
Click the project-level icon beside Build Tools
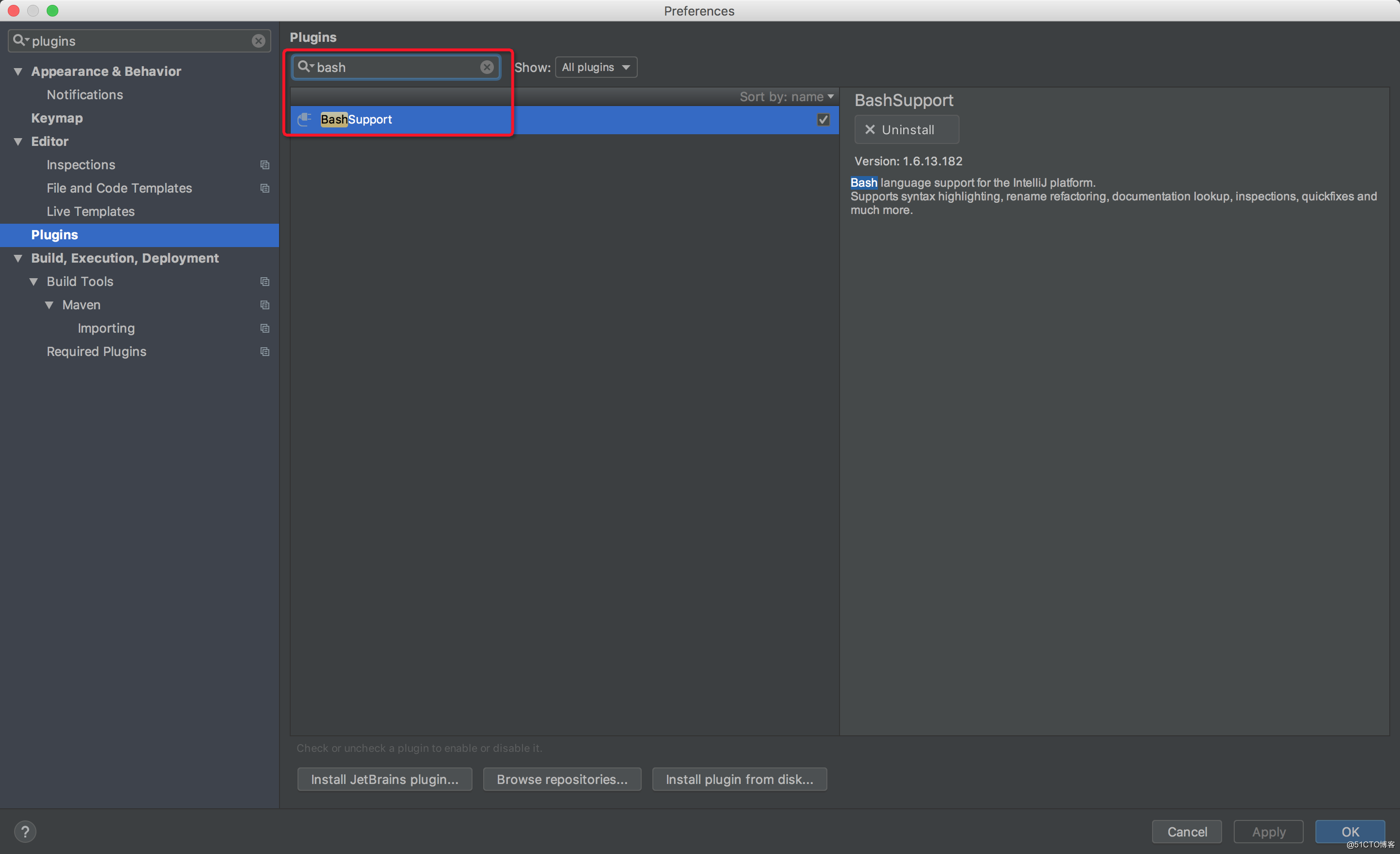click(x=265, y=282)
